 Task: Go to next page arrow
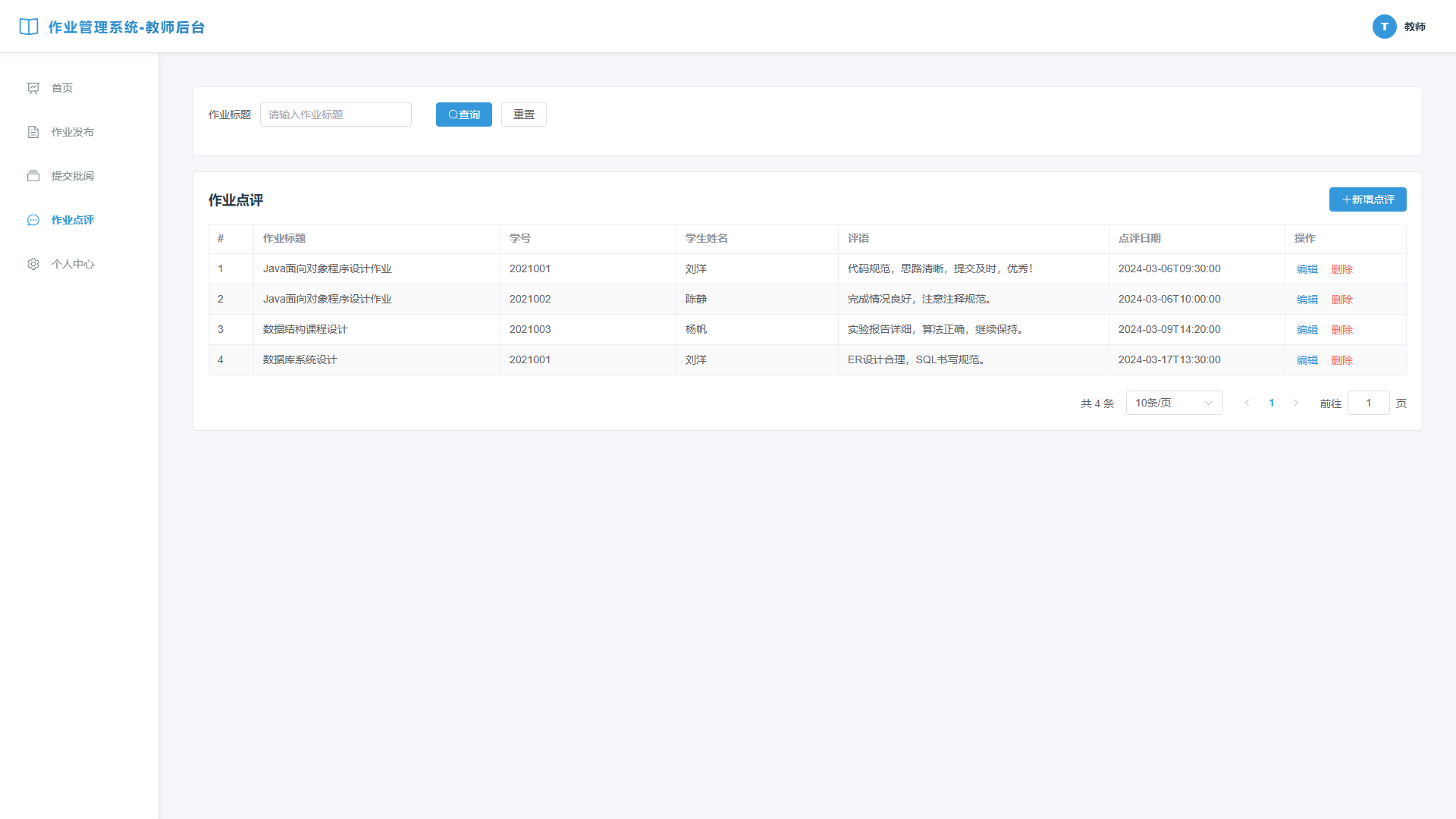tap(1296, 403)
